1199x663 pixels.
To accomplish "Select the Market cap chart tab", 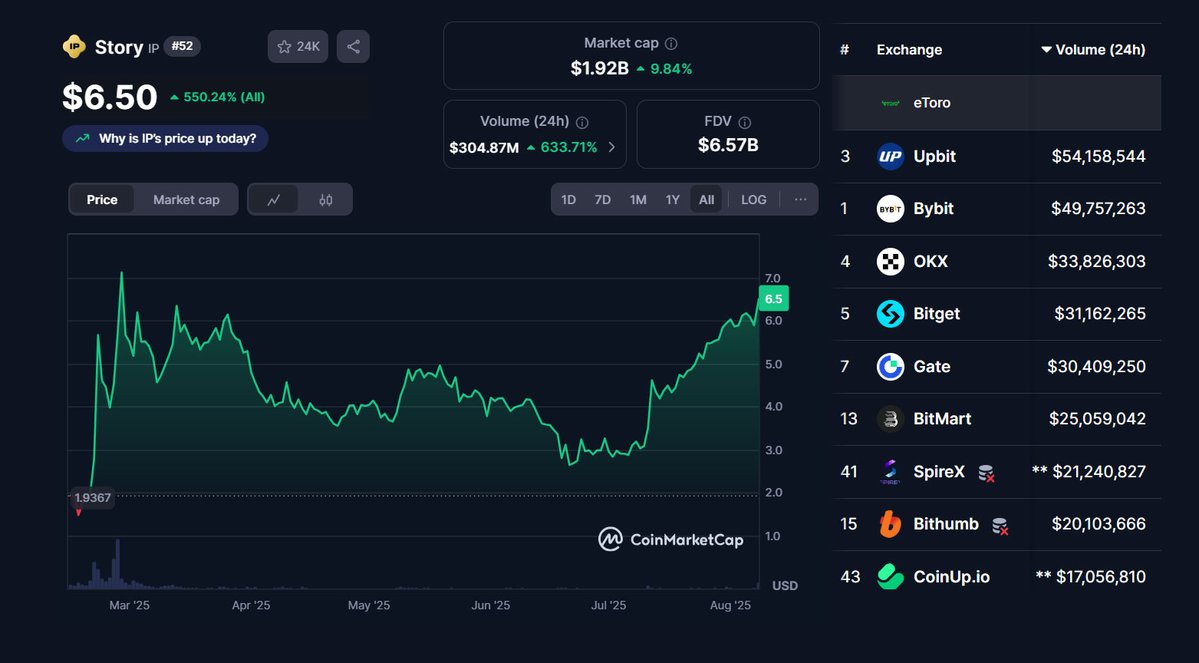I will pyautogui.click(x=186, y=200).
